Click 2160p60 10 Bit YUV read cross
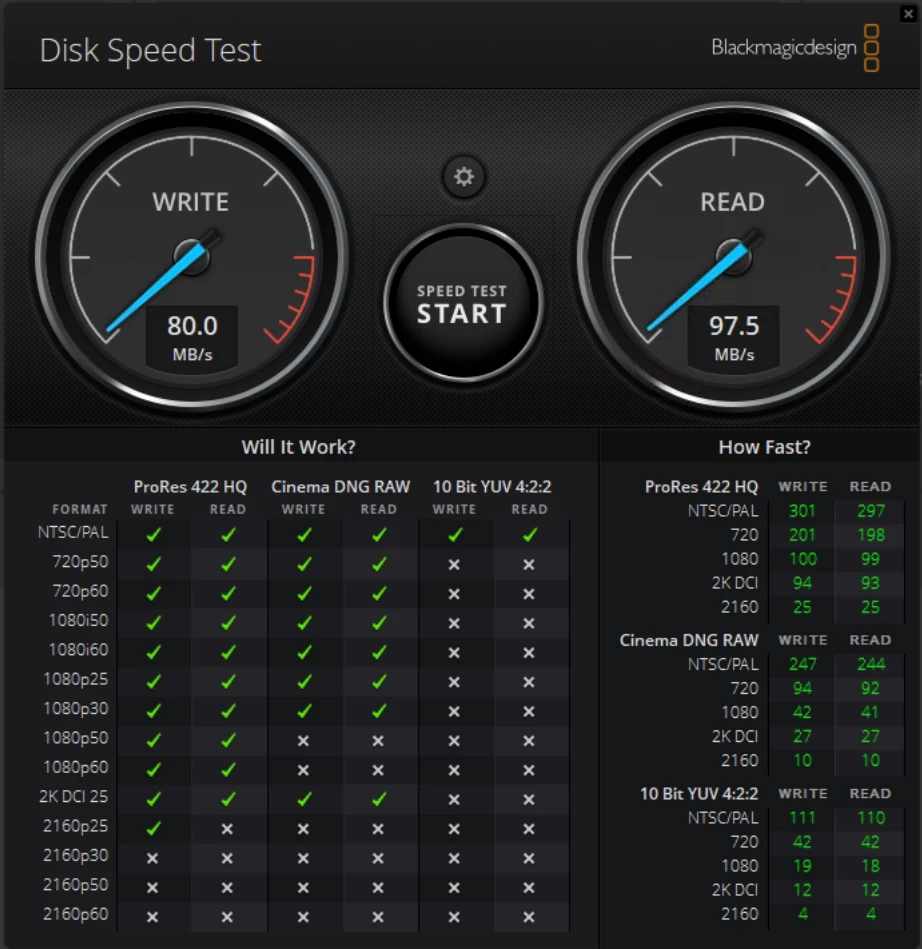Screen dimensions: 922x949 (529, 917)
